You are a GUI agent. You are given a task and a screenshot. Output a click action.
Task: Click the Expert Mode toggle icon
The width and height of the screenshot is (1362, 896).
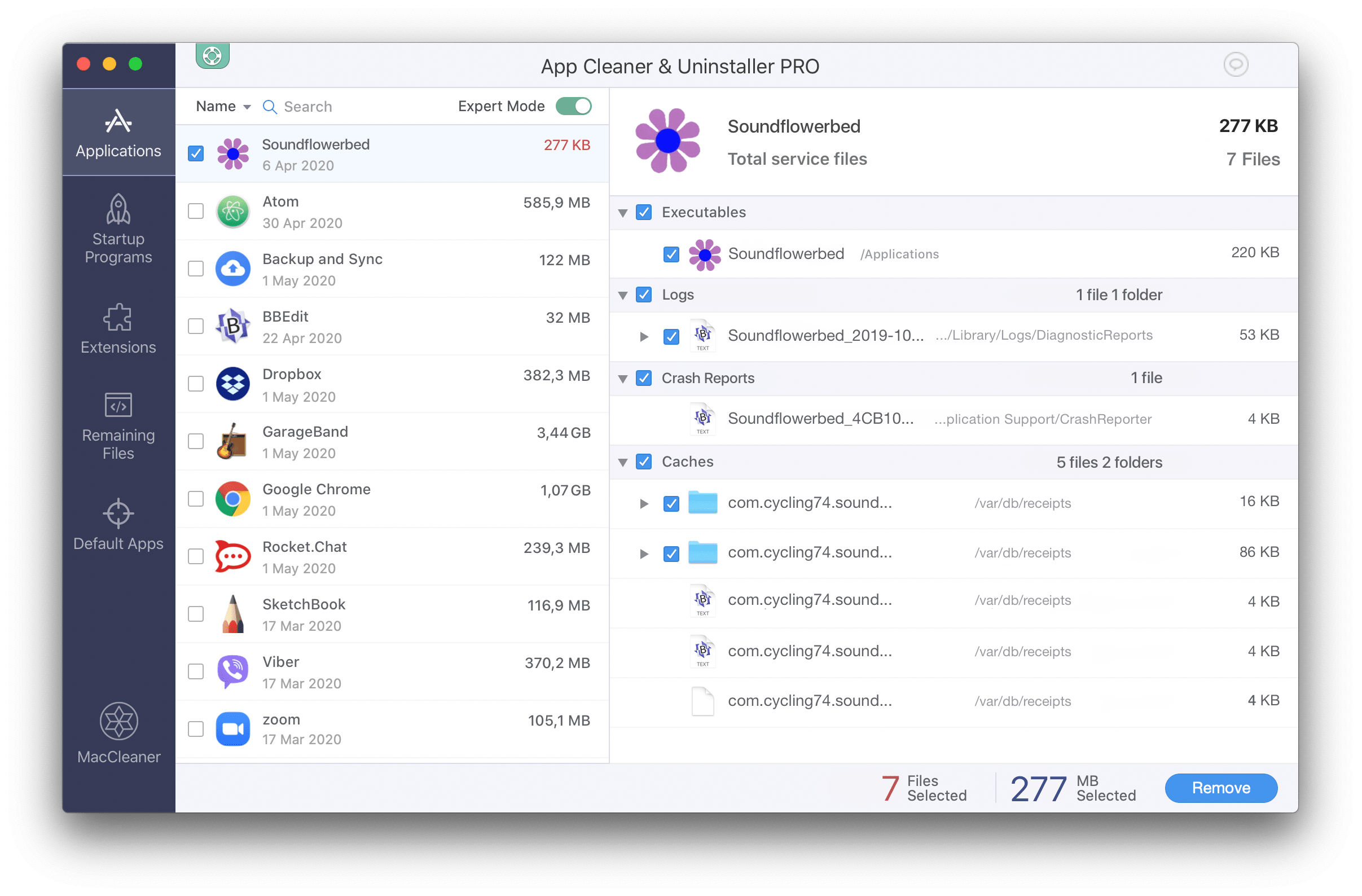[577, 105]
